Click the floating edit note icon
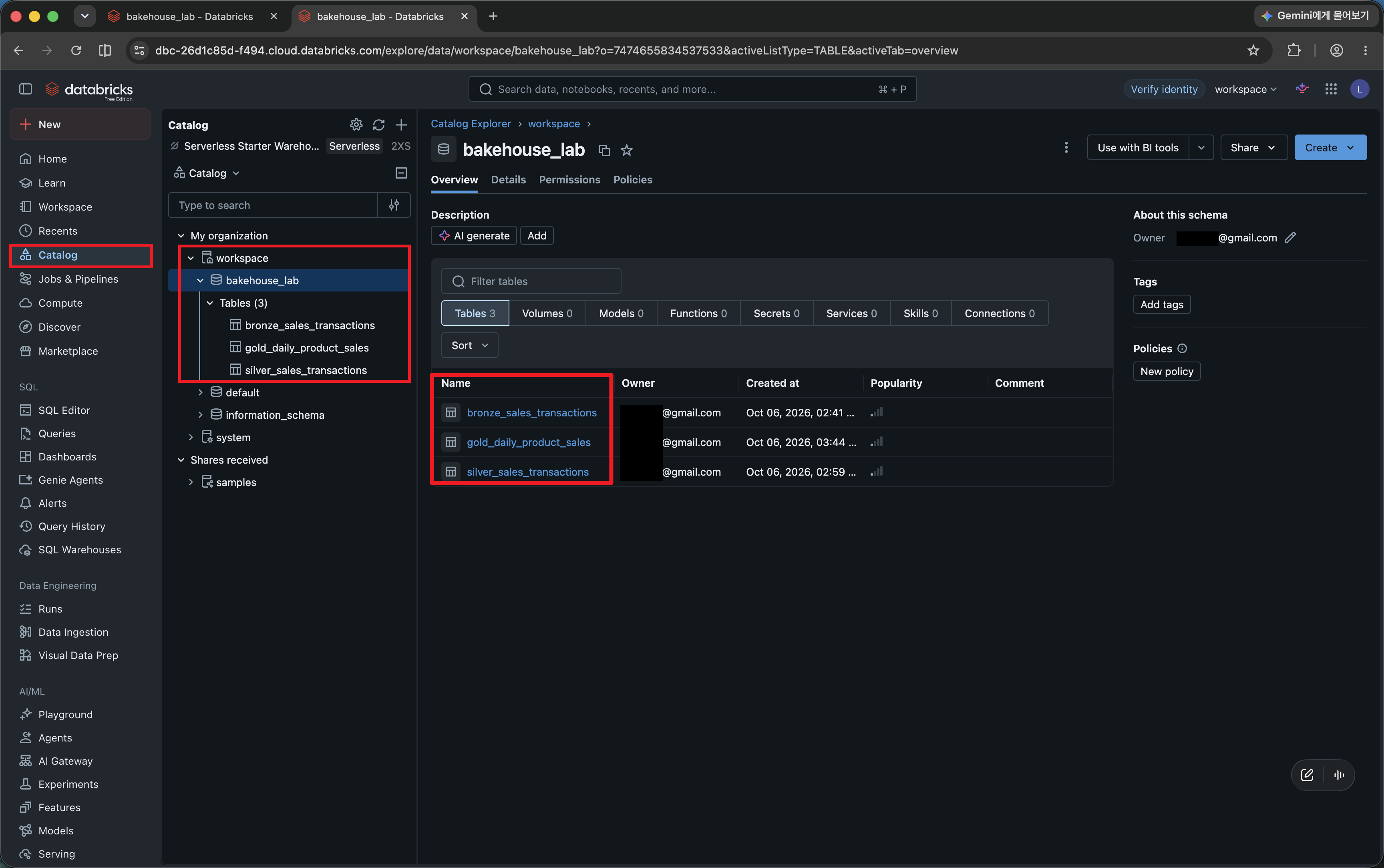 pyautogui.click(x=1307, y=775)
